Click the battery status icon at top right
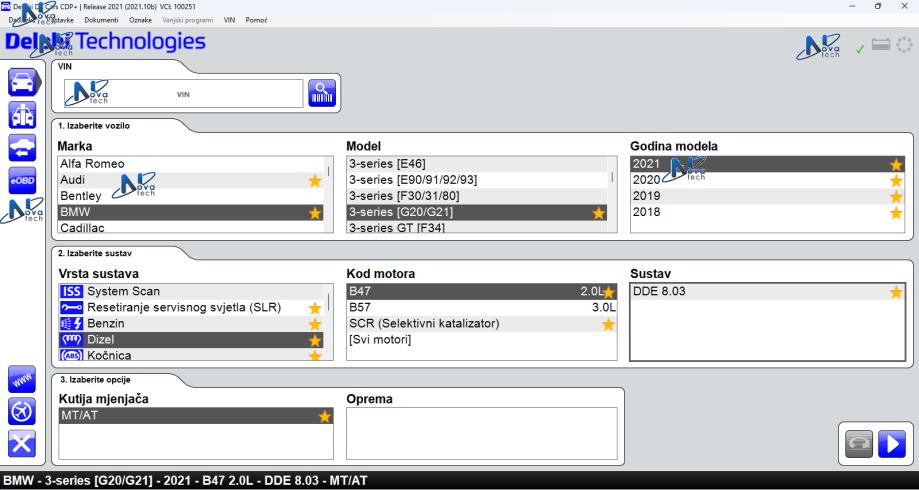This screenshot has height=490, width=919. click(881, 45)
